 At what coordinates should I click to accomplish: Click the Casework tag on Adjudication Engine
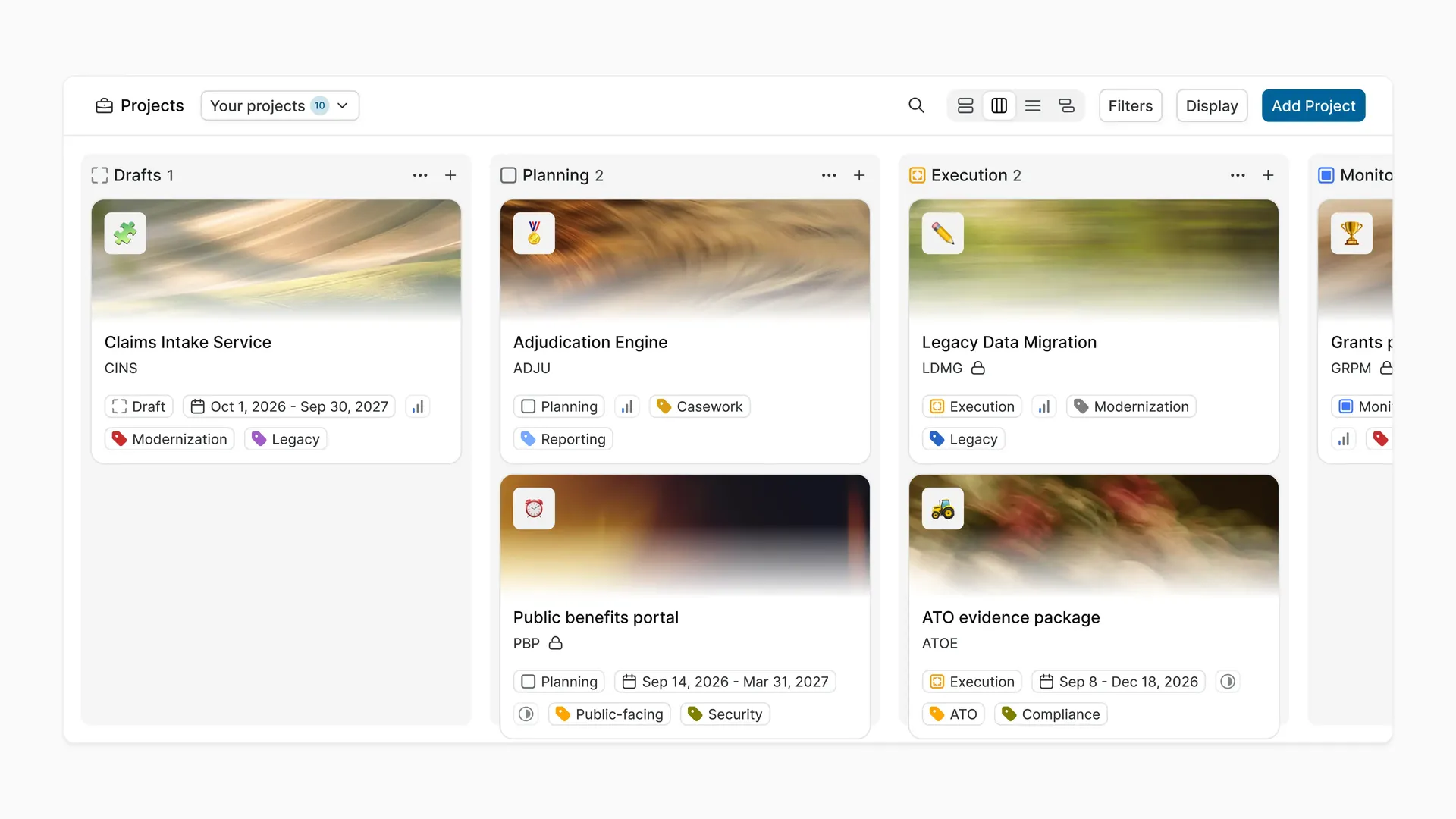tap(699, 406)
